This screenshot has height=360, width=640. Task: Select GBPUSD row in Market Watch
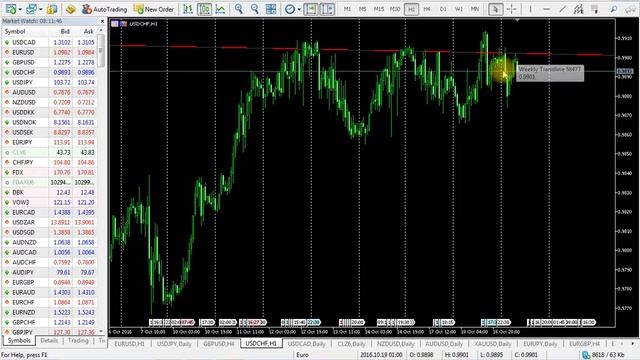point(50,62)
